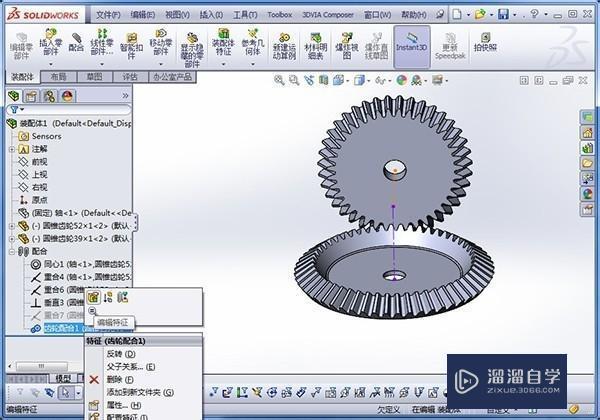Open 装配体特征 dropdown arrow
This screenshot has width=600, height=420.
223,64
